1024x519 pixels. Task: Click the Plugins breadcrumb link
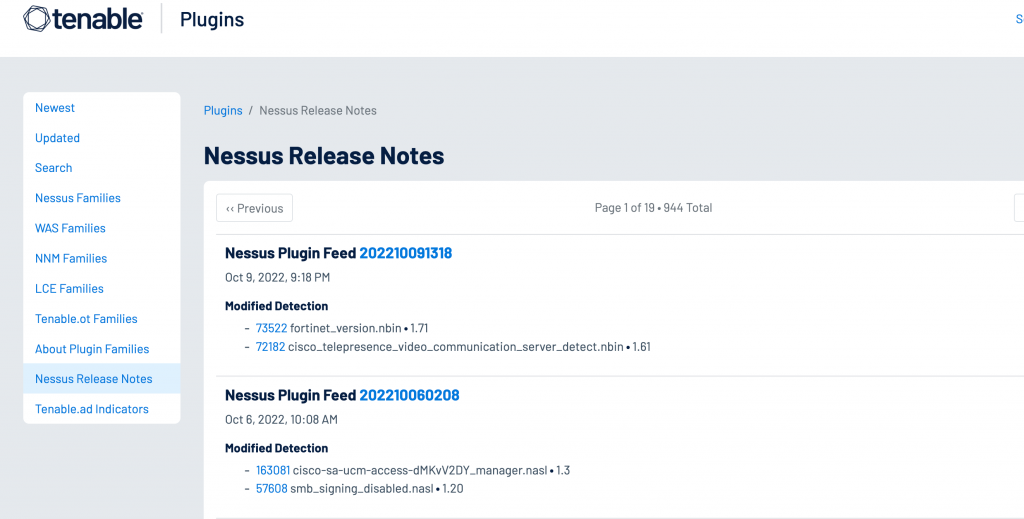(223, 111)
